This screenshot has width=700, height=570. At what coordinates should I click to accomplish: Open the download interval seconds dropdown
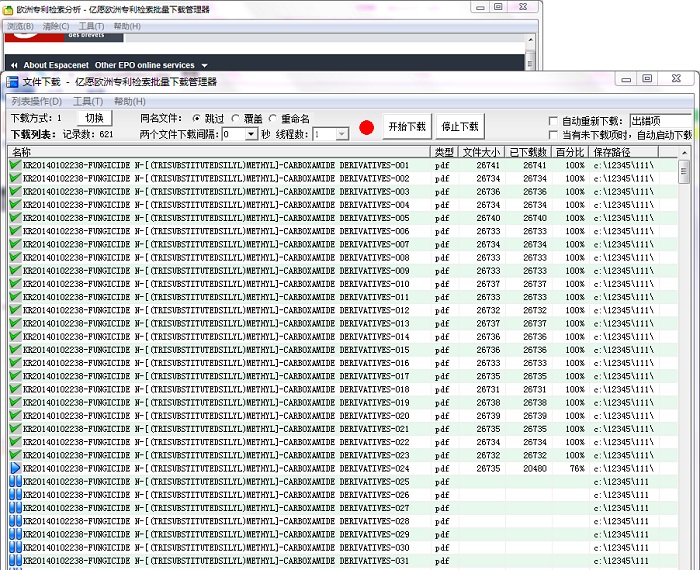(x=251, y=134)
